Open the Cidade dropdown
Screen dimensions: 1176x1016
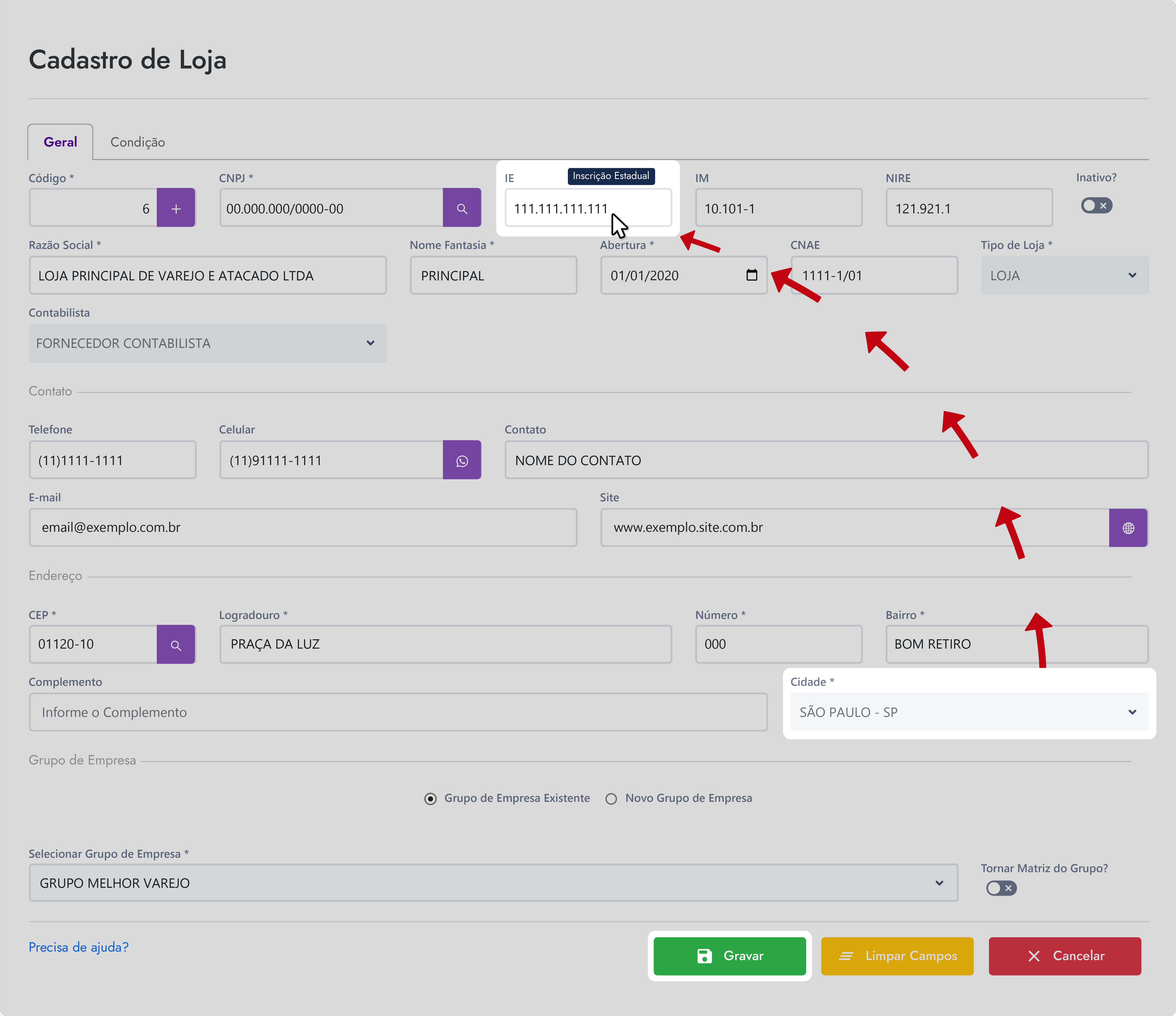[969, 712]
